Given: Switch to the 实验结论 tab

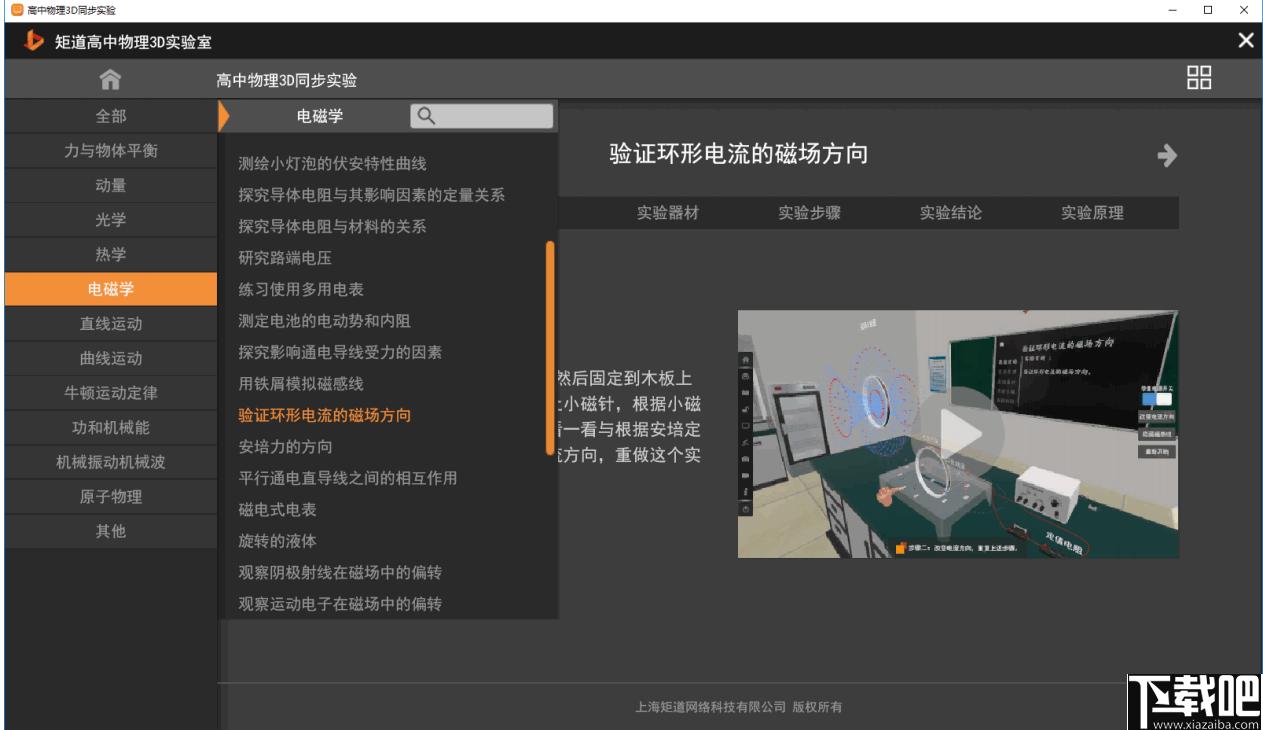Looking at the screenshot, I should (951, 213).
